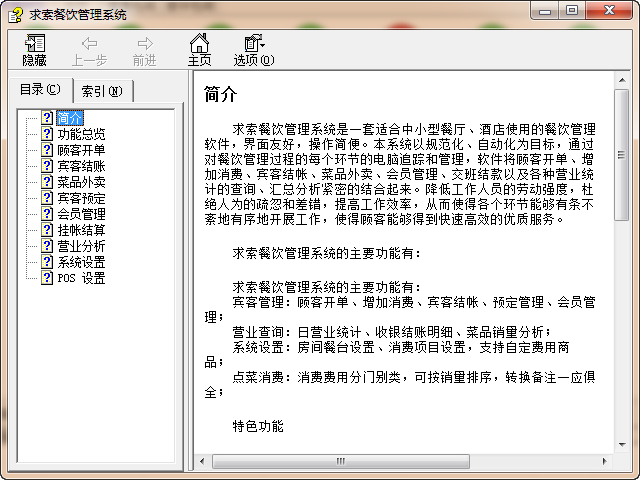Click the vertical scrollbar up arrow
Viewport: 640px width, 480px height.
coord(622,80)
